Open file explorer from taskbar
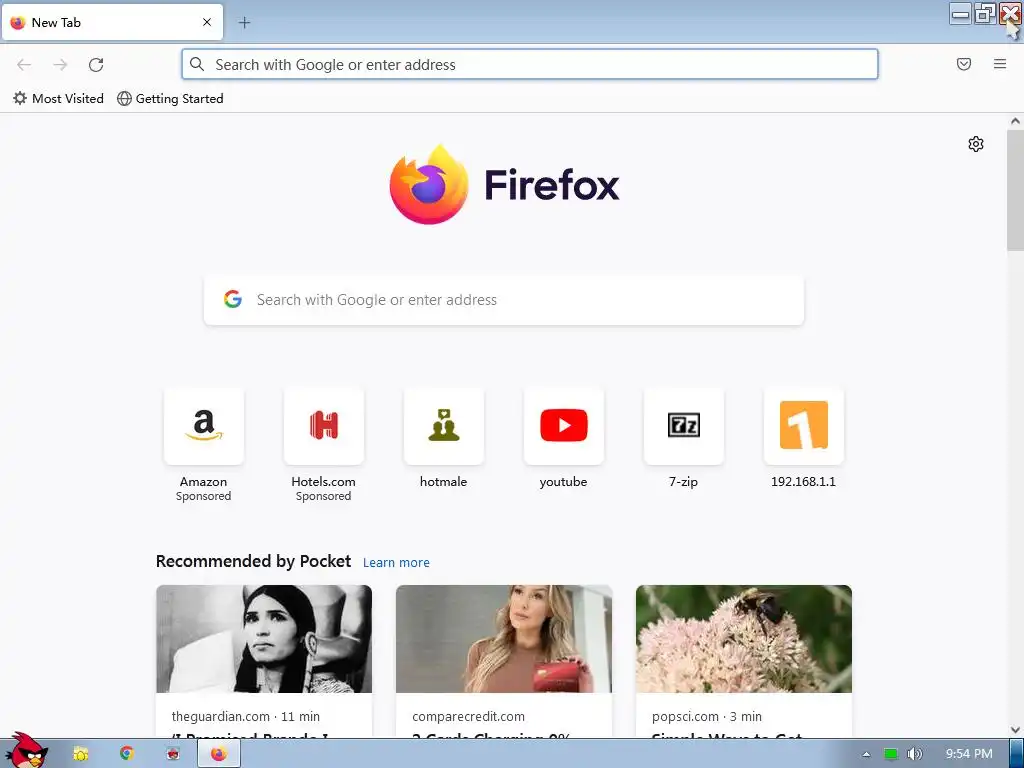Viewport: 1024px width, 768px height. coord(80,754)
